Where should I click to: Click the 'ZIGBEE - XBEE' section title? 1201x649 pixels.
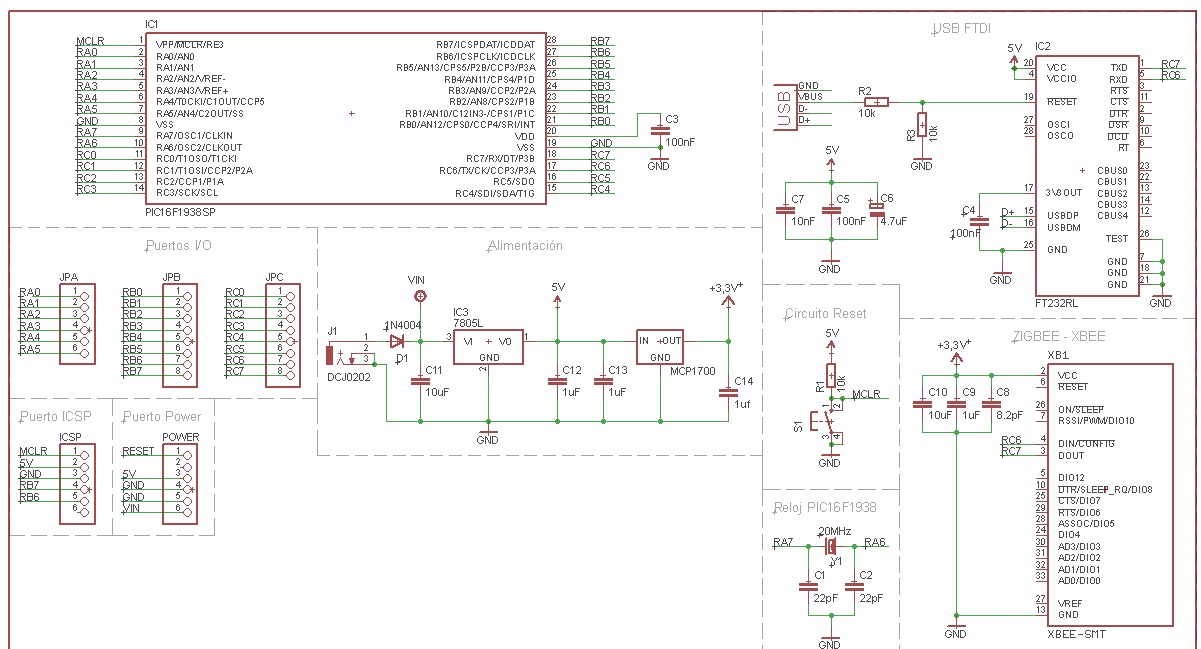[x=1059, y=337]
